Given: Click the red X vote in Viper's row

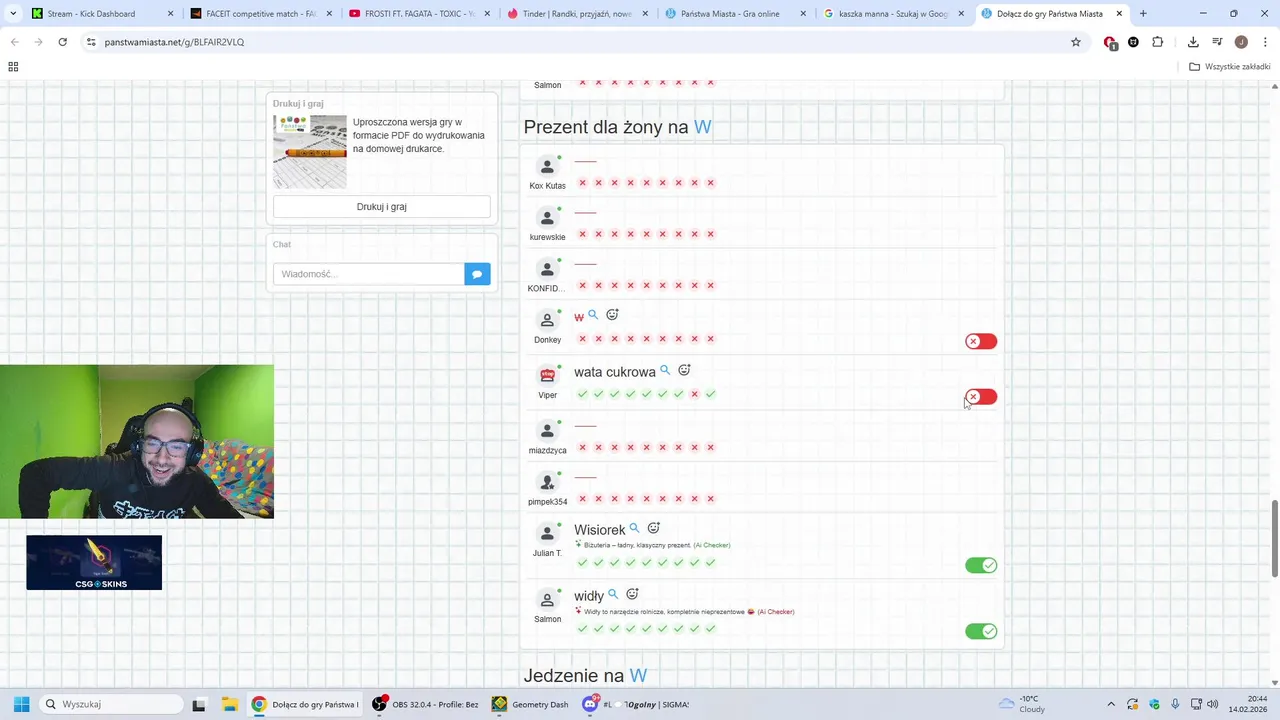Looking at the screenshot, I should coord(694,394).
